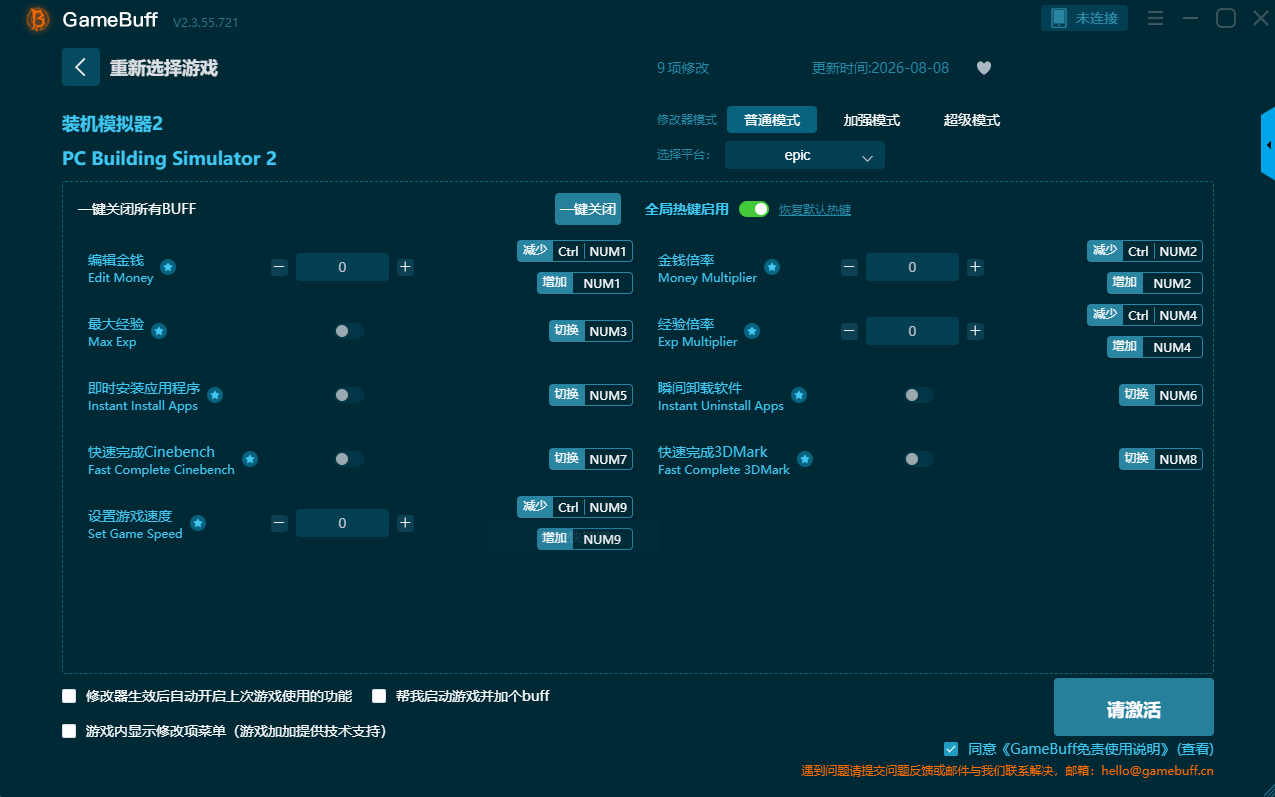Click the GameBuff logo icon
Screen dimensions: 1275x797
coord(38,19)
